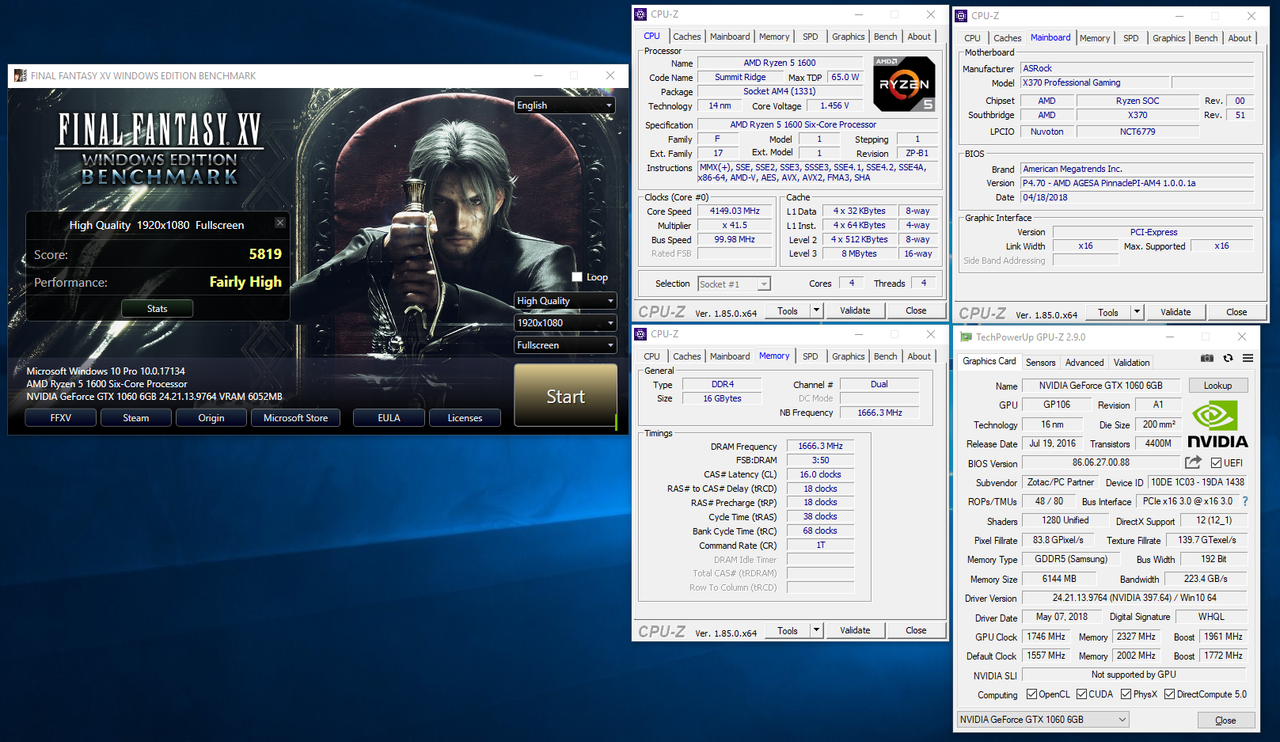Click the Name field AMD Ryzen 5 1600
This screenshot has width=1280, height=742.
pyautogui.click(x=779, y=63)
